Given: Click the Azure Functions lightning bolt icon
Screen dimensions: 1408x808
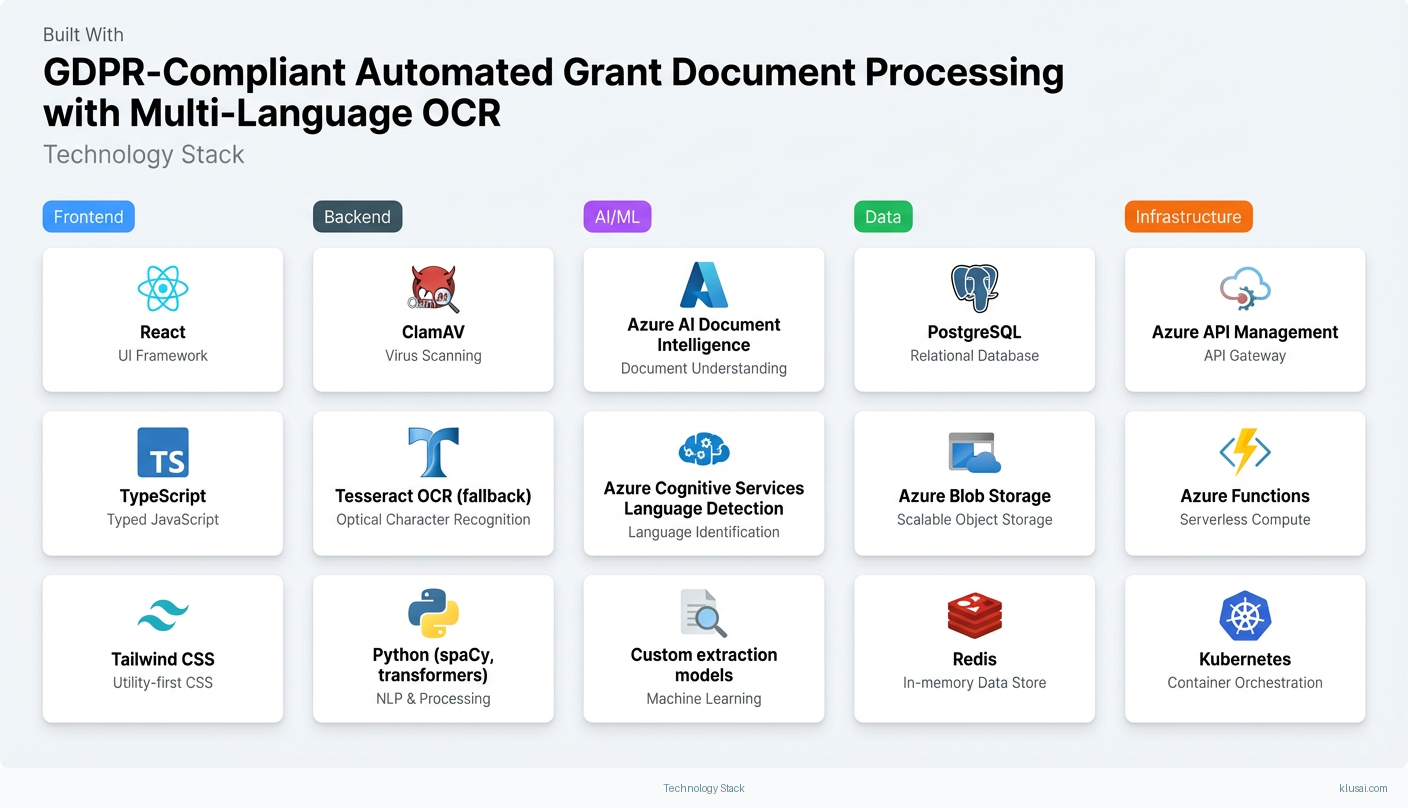Looking at the screenshot, I should 1245,453.
